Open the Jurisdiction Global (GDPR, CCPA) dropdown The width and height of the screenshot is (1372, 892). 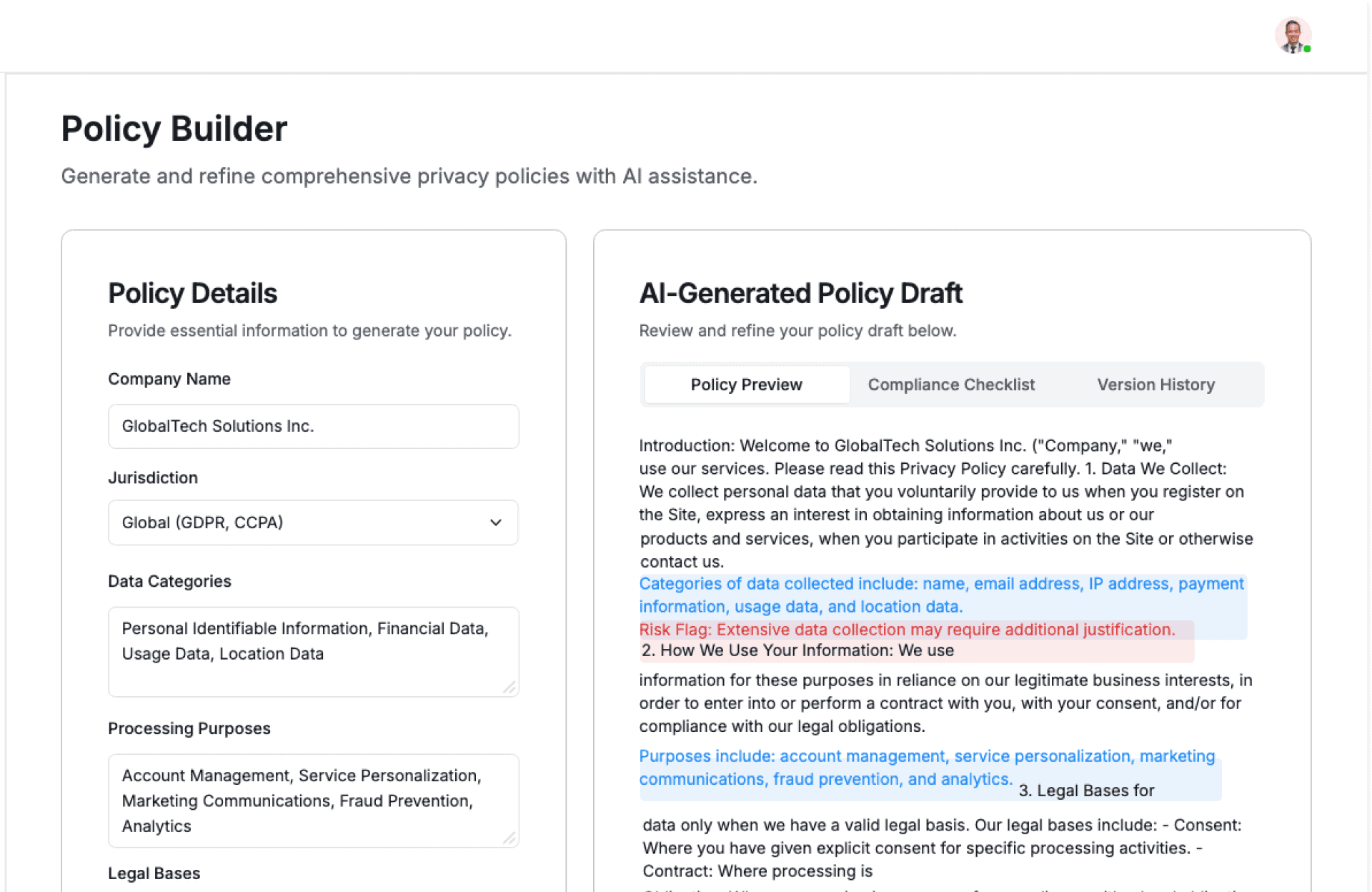tap(313, 522)
